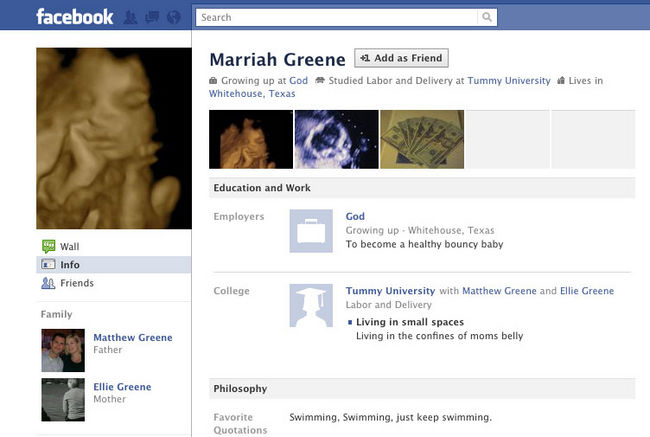Click the College row label
This screenshot has width=650, height=437.
(x=232, y=291)
